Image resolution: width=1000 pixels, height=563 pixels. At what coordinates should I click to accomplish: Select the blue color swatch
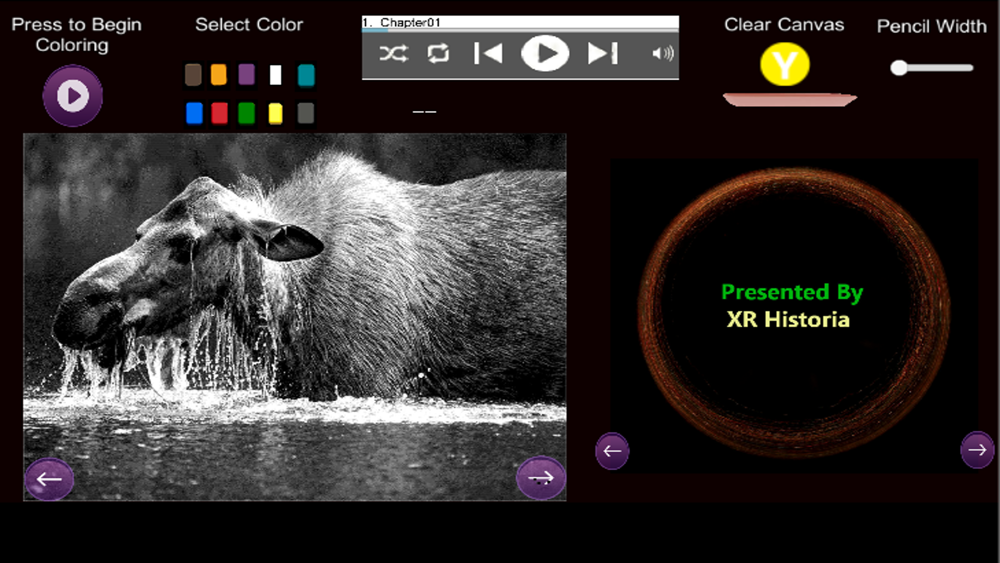tap(194, 113)
